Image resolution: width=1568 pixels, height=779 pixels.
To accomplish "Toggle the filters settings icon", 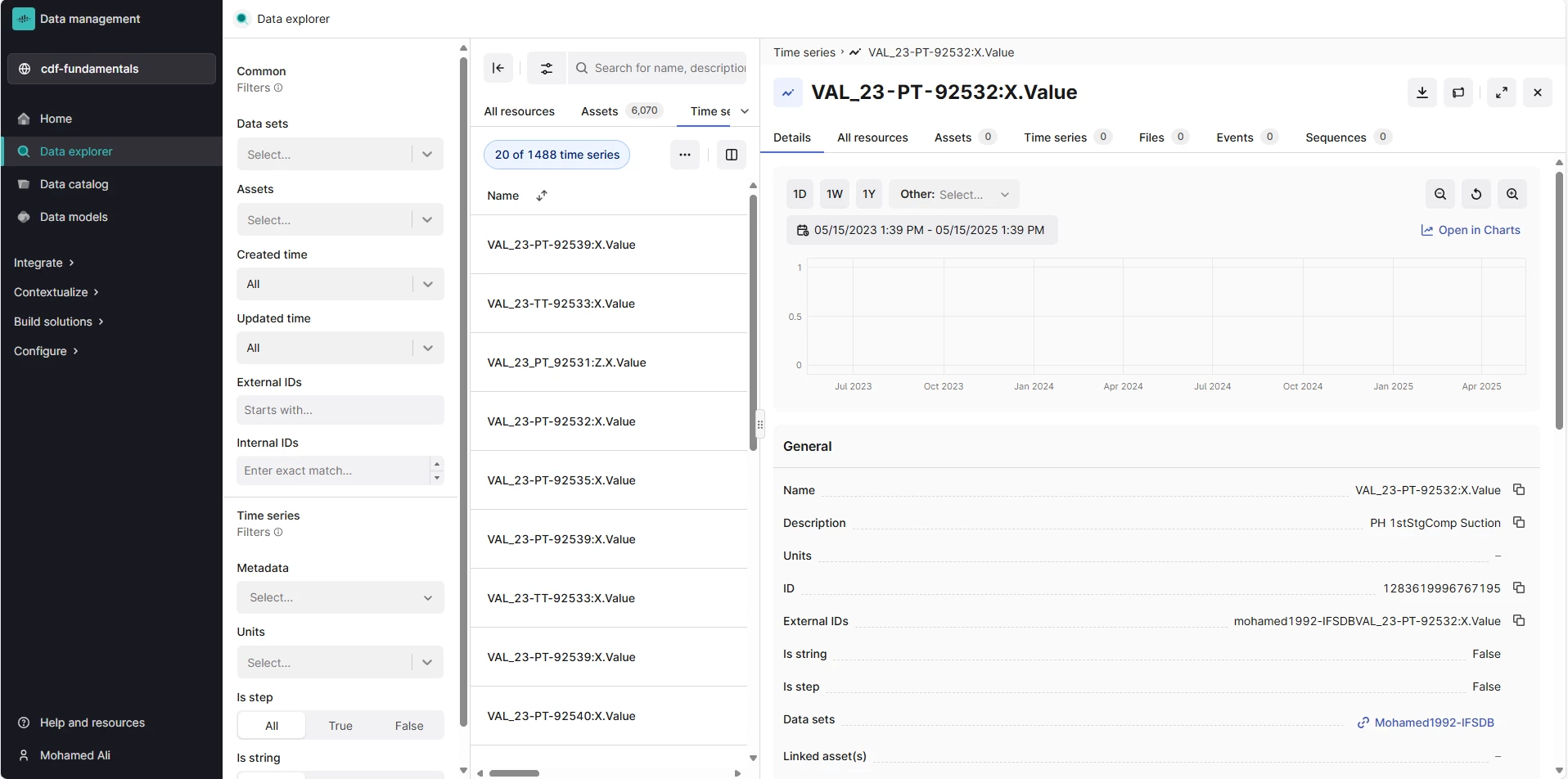I will click(547, 68).
